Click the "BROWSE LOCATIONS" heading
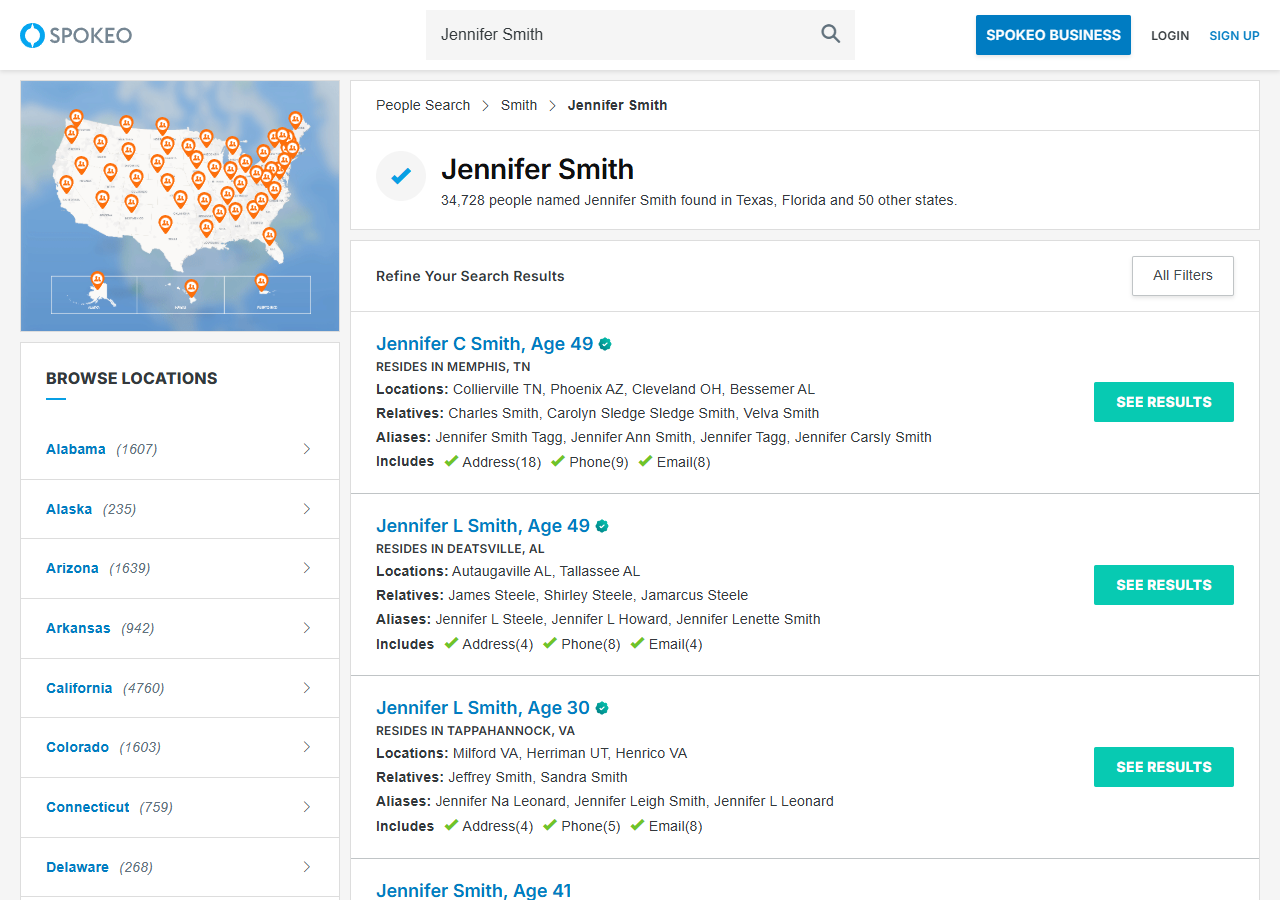The height and width of the screenshot is (900, 1280). tap(132, 378)
